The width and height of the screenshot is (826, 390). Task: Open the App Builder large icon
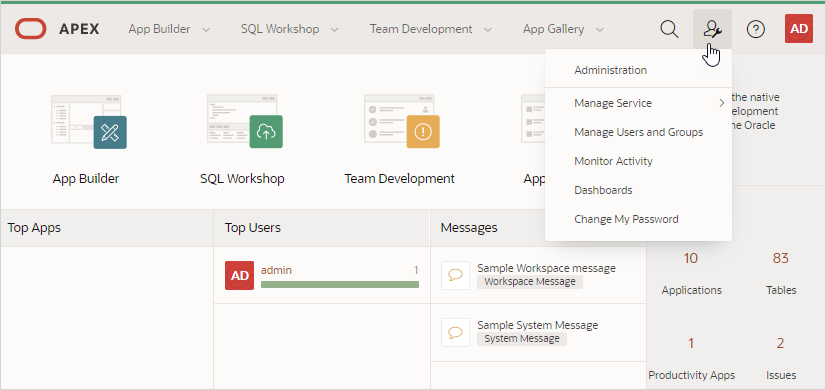point(88,122)
